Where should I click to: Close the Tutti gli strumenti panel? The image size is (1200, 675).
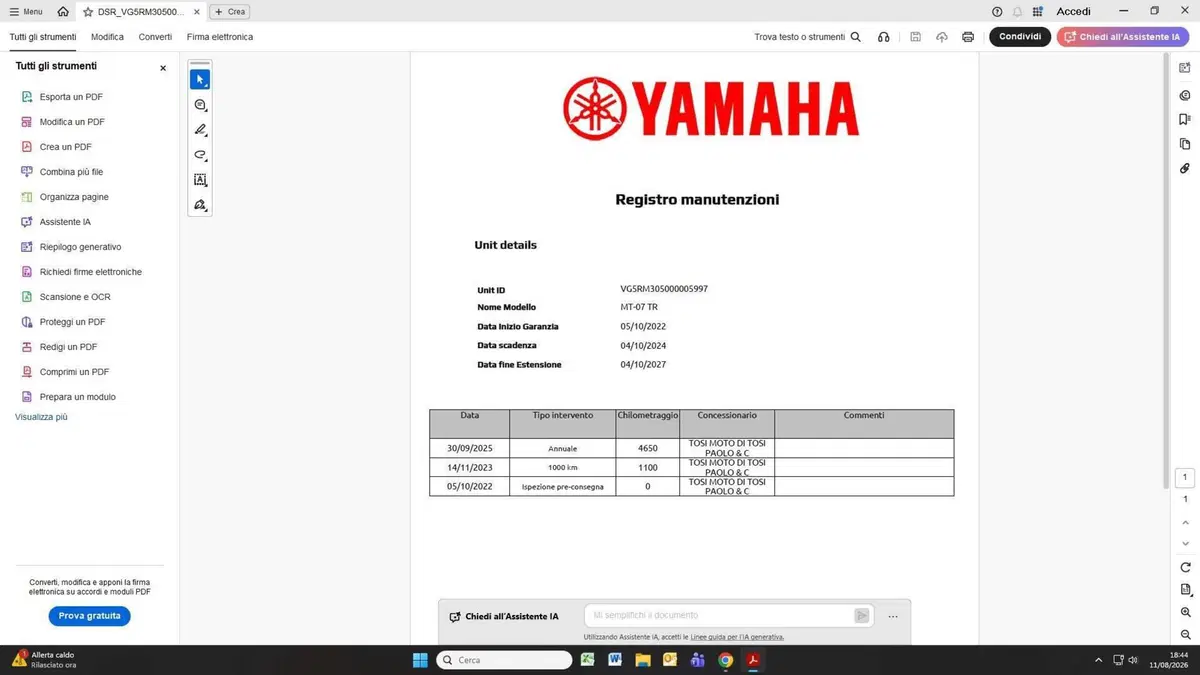[163, 68]
